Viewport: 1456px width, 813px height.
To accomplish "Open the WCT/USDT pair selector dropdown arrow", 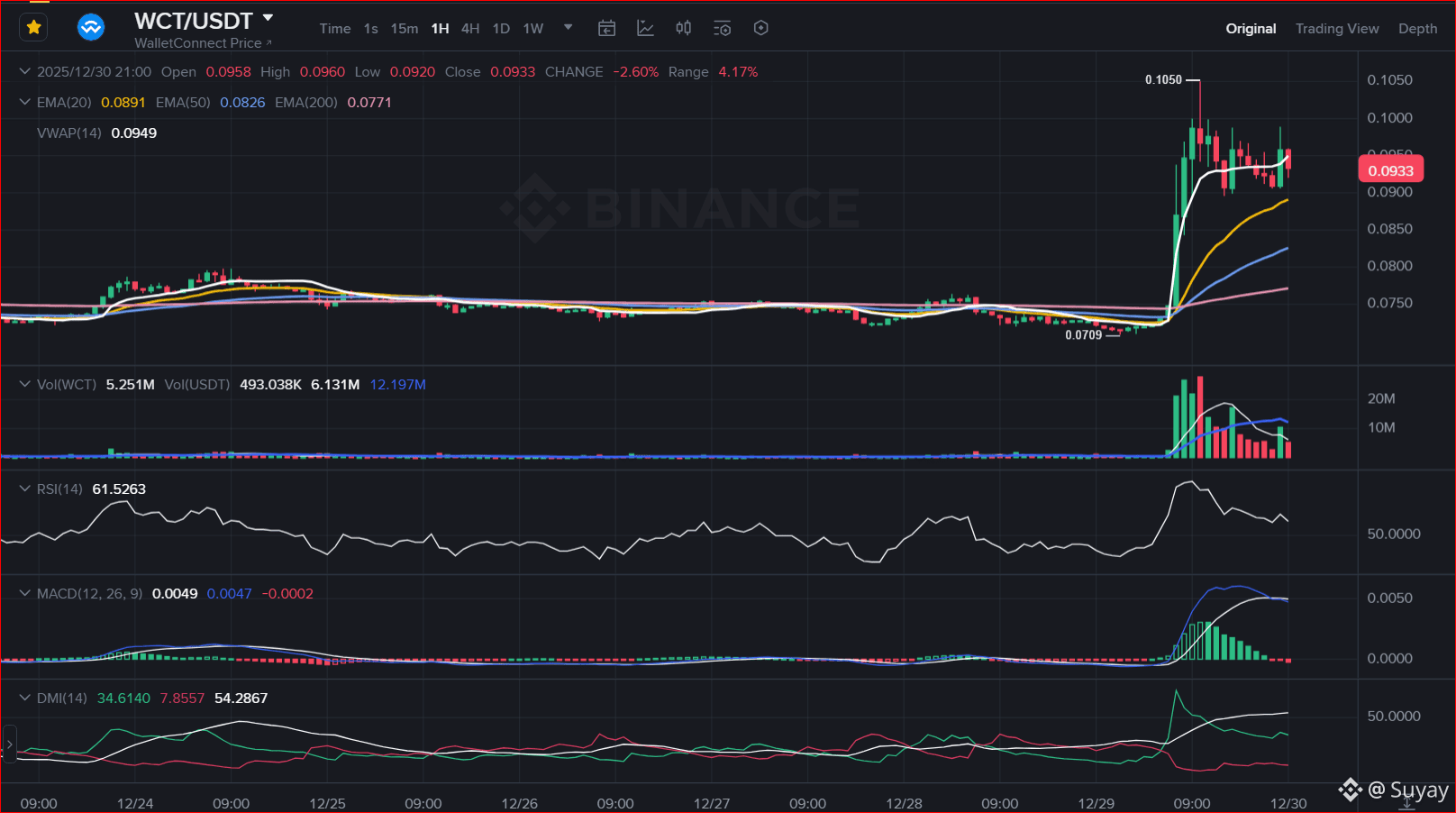I will 268,18.
